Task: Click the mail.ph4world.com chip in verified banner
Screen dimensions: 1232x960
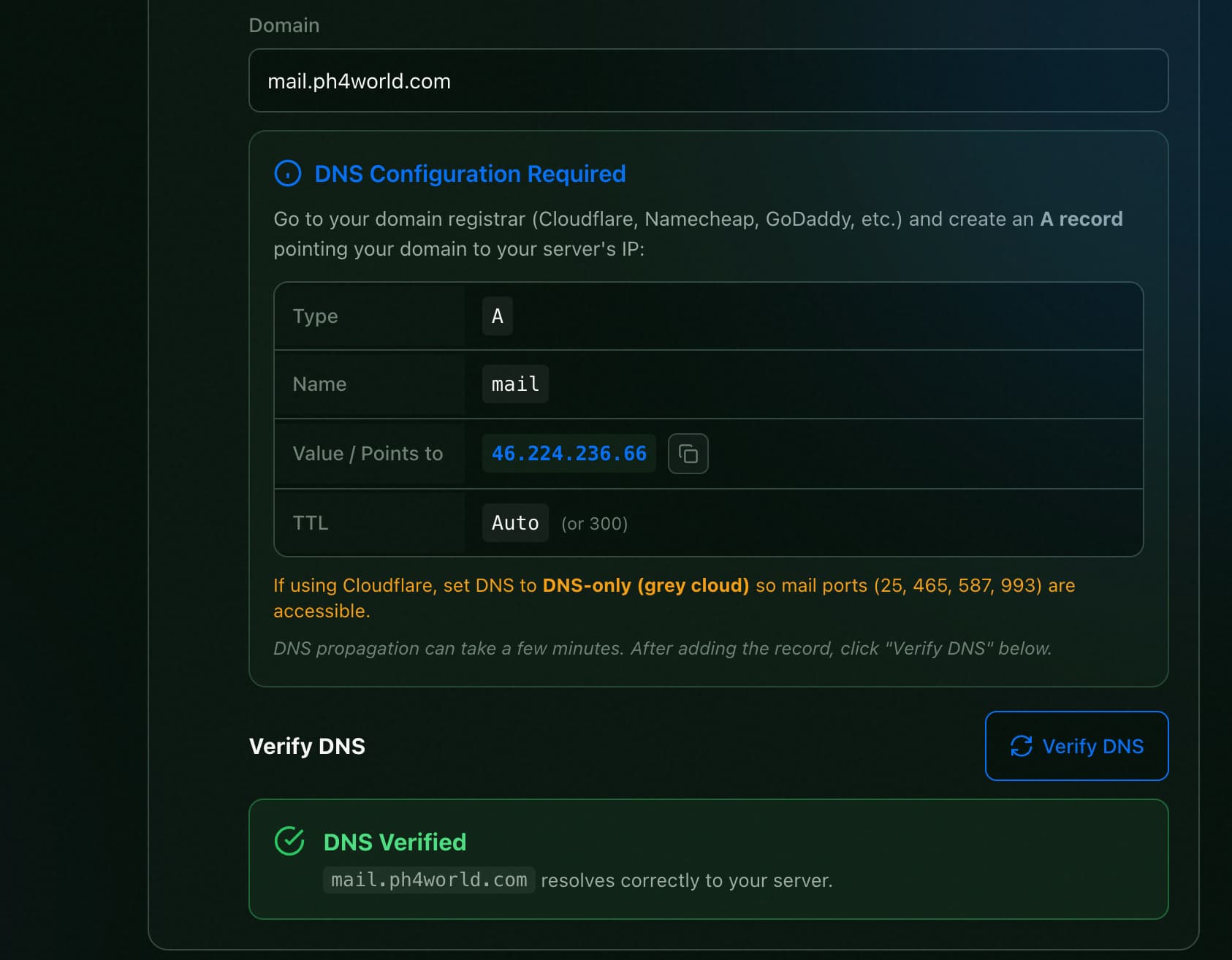Action: click(428, 880)
